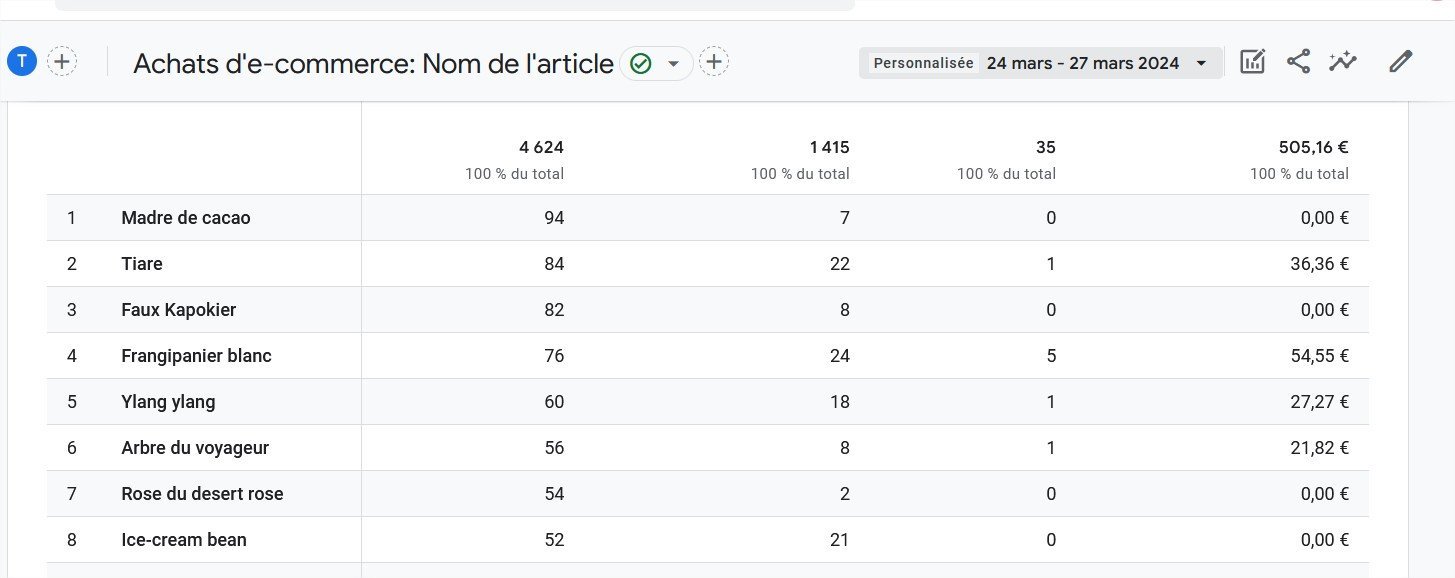Customize report with the pencil icon
1455x578 pixels.
pos(1401,62)
